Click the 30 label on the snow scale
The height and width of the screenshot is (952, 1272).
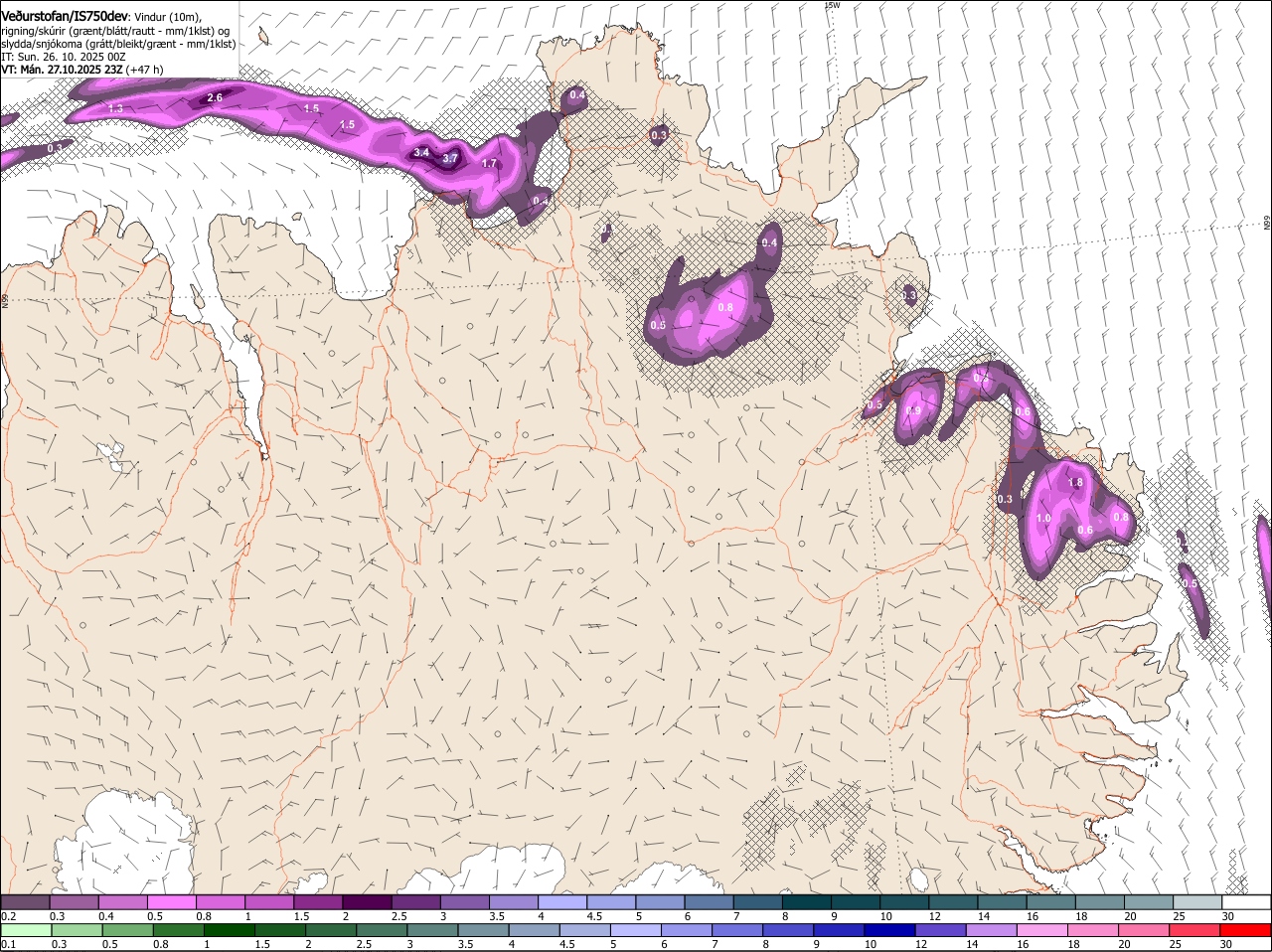[x=1227, y=916]
